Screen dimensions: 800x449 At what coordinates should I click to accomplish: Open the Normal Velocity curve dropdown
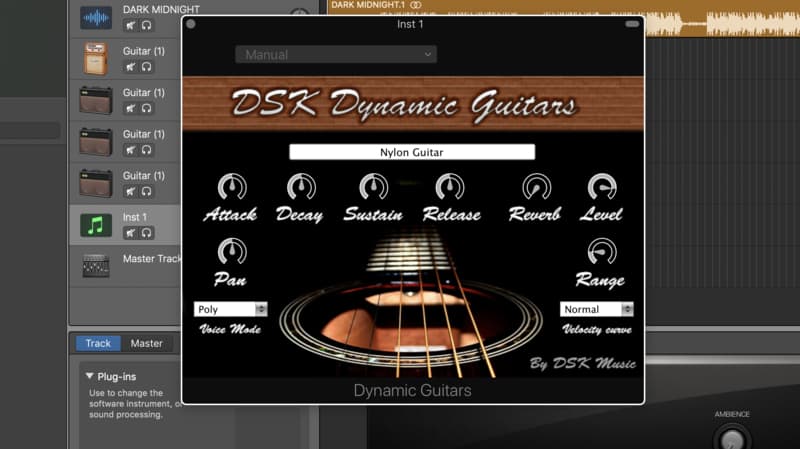596,309
